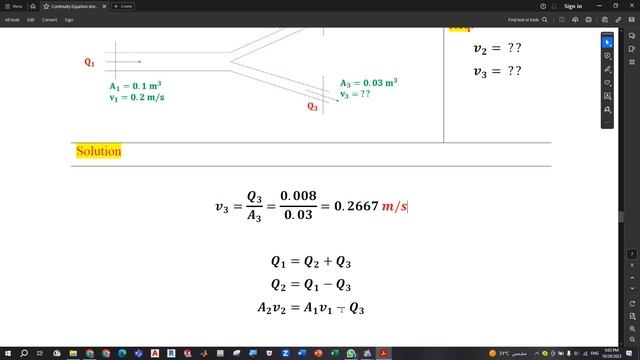Image resolution: width=640 pixels, height=360 pixels.
Task: Print the document using printer icon
Action: point(589,20)
